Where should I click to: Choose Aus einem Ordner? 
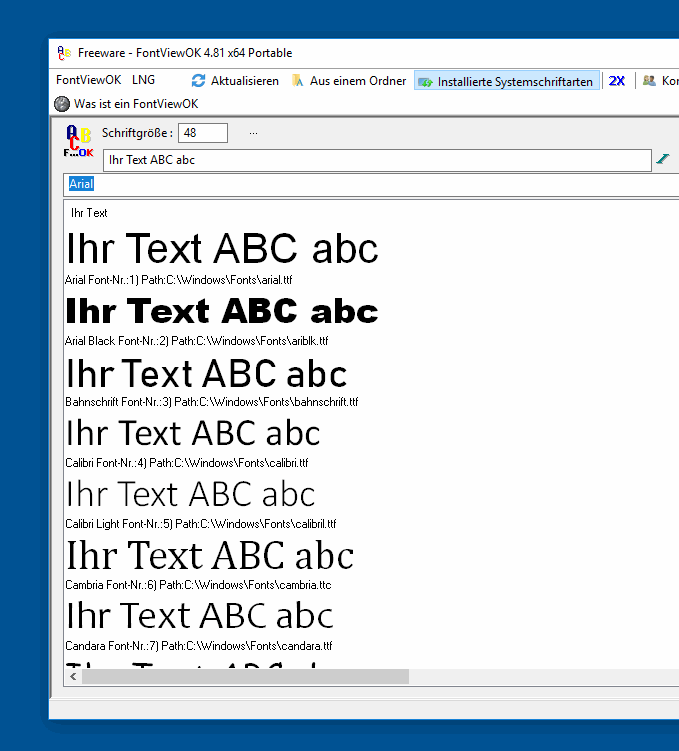(x=358, y=81)
